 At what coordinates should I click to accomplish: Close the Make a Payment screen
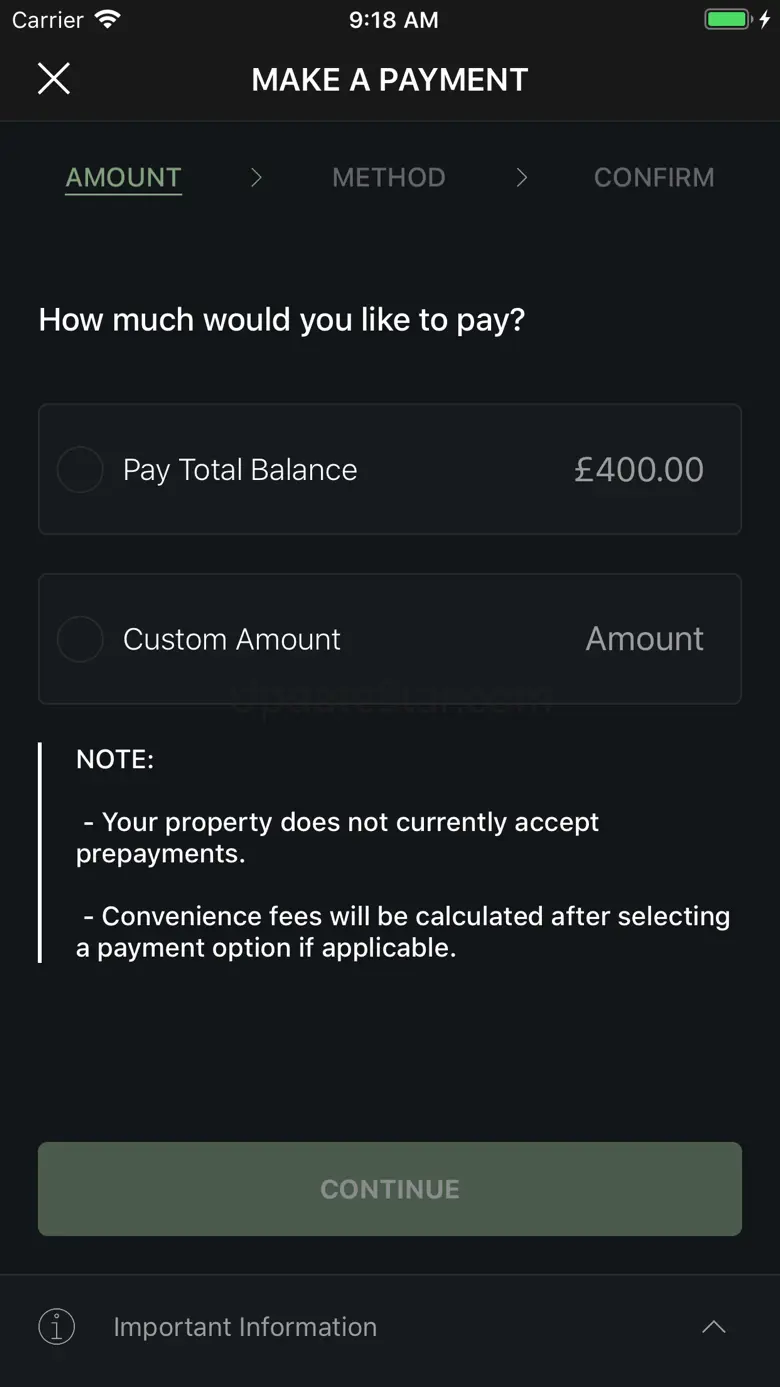(x=54, y=78)
